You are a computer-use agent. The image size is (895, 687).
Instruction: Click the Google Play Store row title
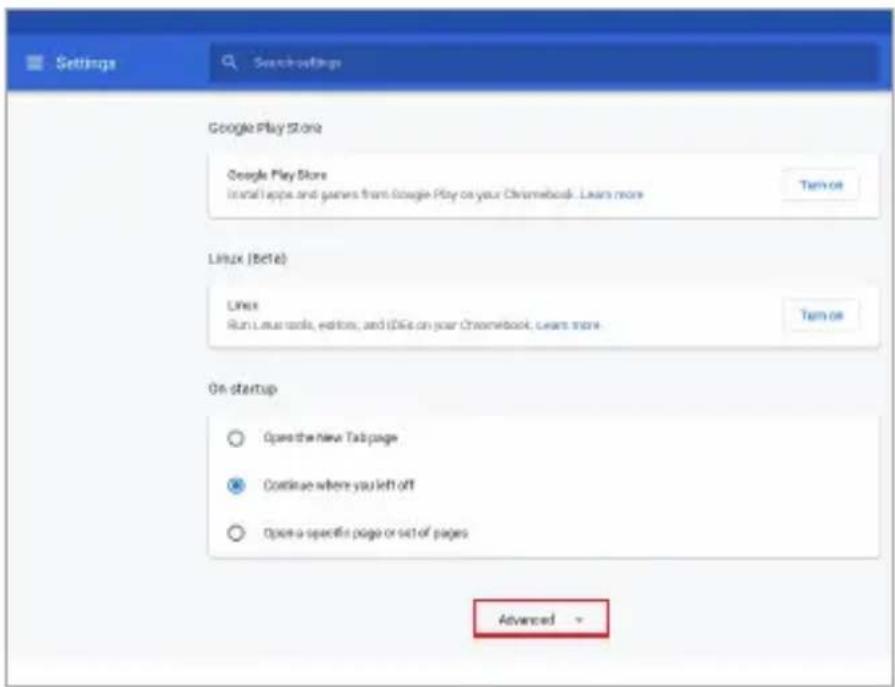[277, 175]
